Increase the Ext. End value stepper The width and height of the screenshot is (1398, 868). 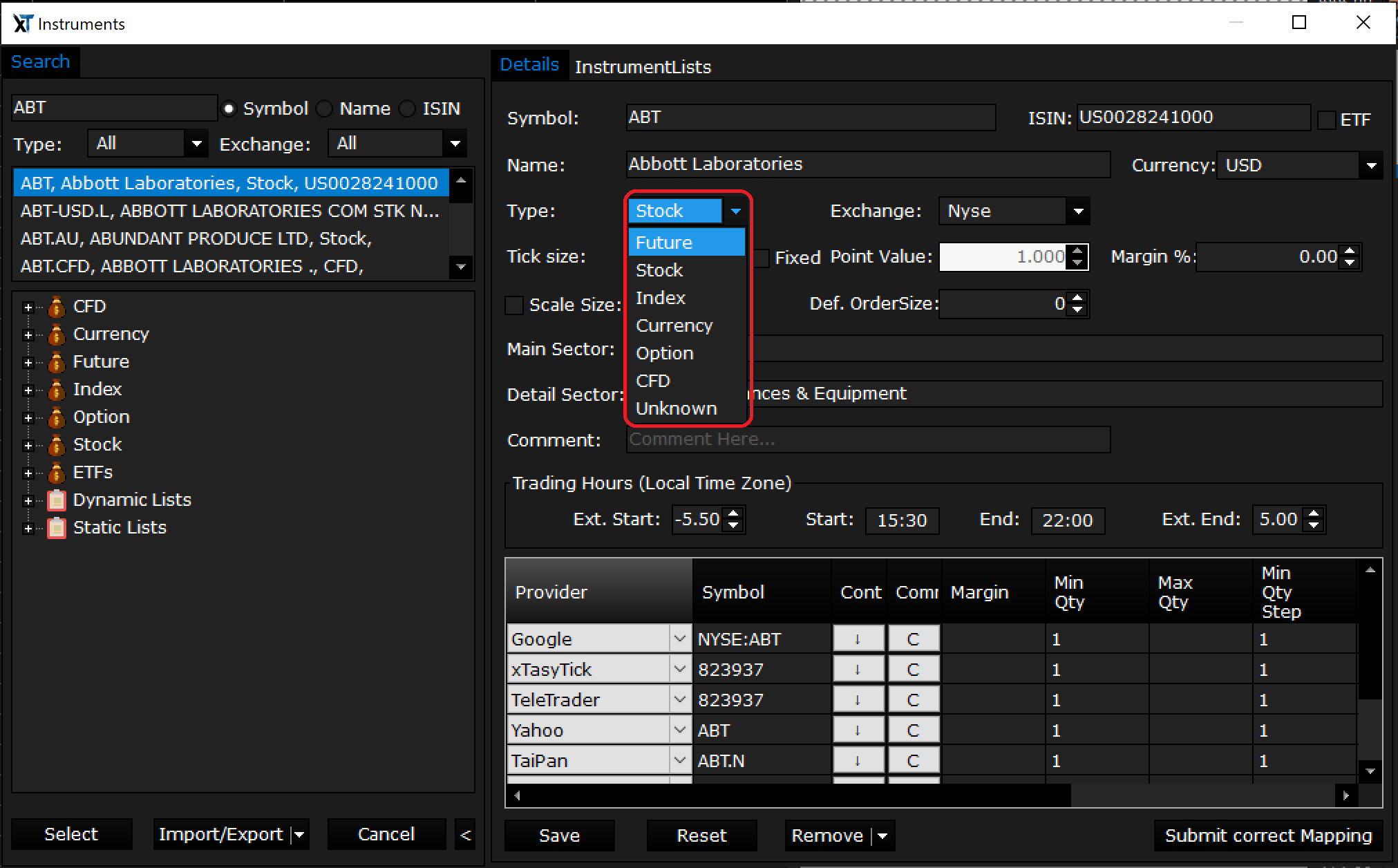[1314, 513]
